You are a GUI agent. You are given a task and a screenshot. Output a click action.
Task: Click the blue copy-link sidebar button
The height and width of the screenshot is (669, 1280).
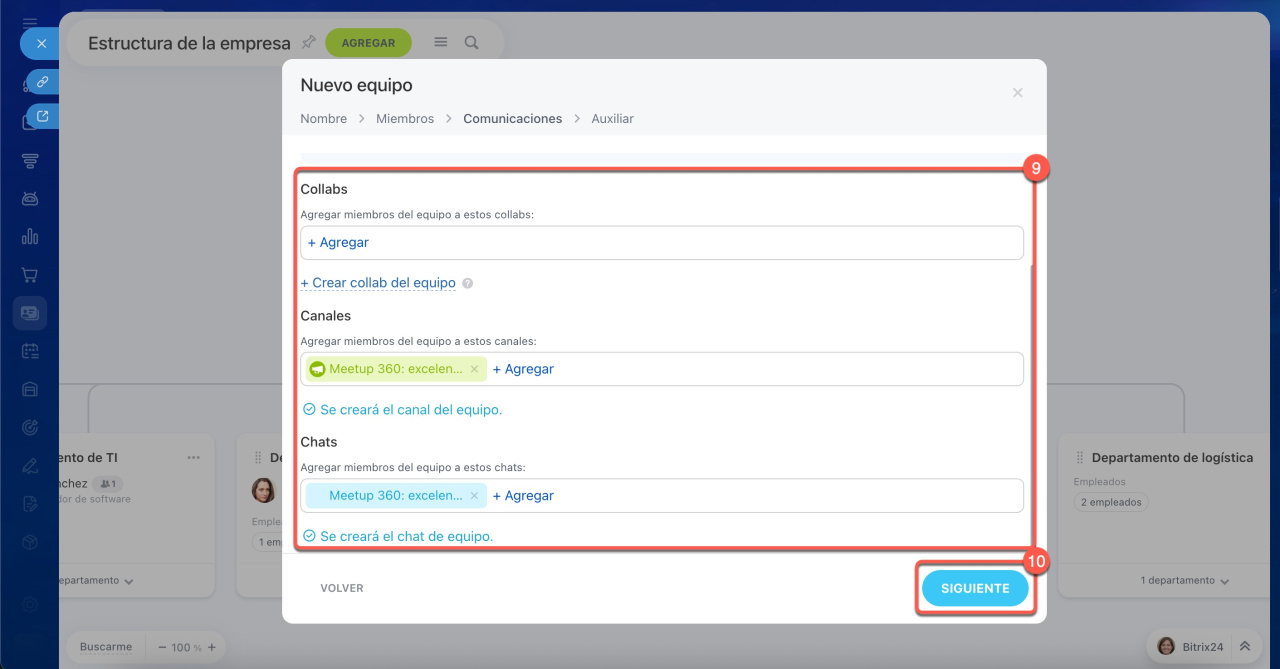(x=42, y=82)
